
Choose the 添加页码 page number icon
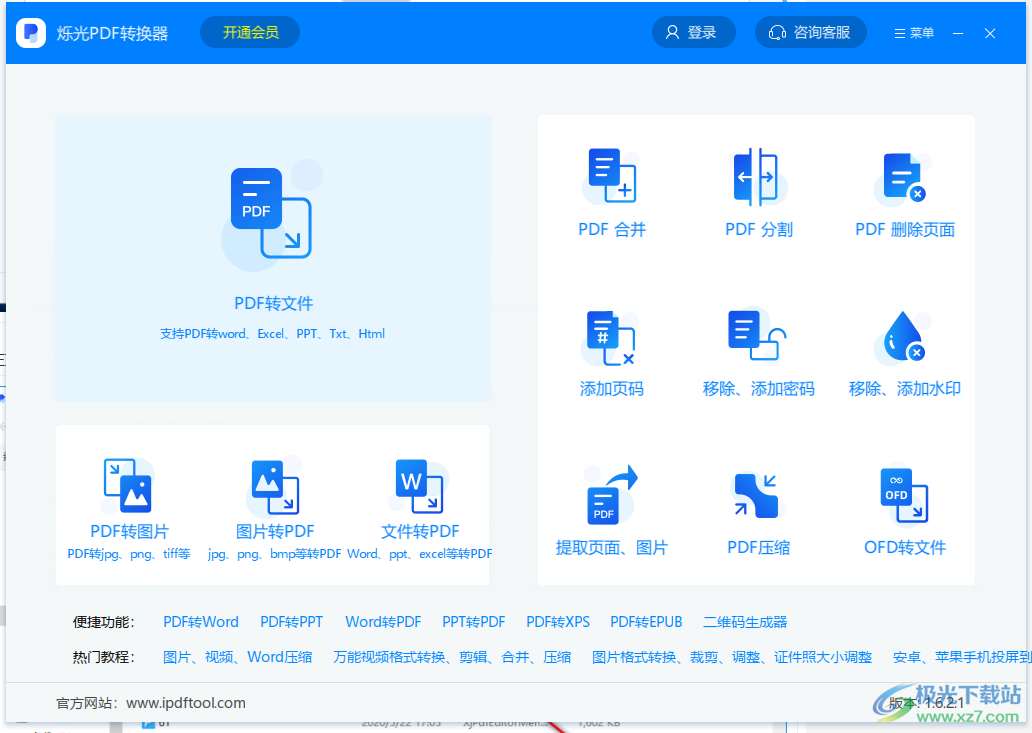(x=610, y=338)
